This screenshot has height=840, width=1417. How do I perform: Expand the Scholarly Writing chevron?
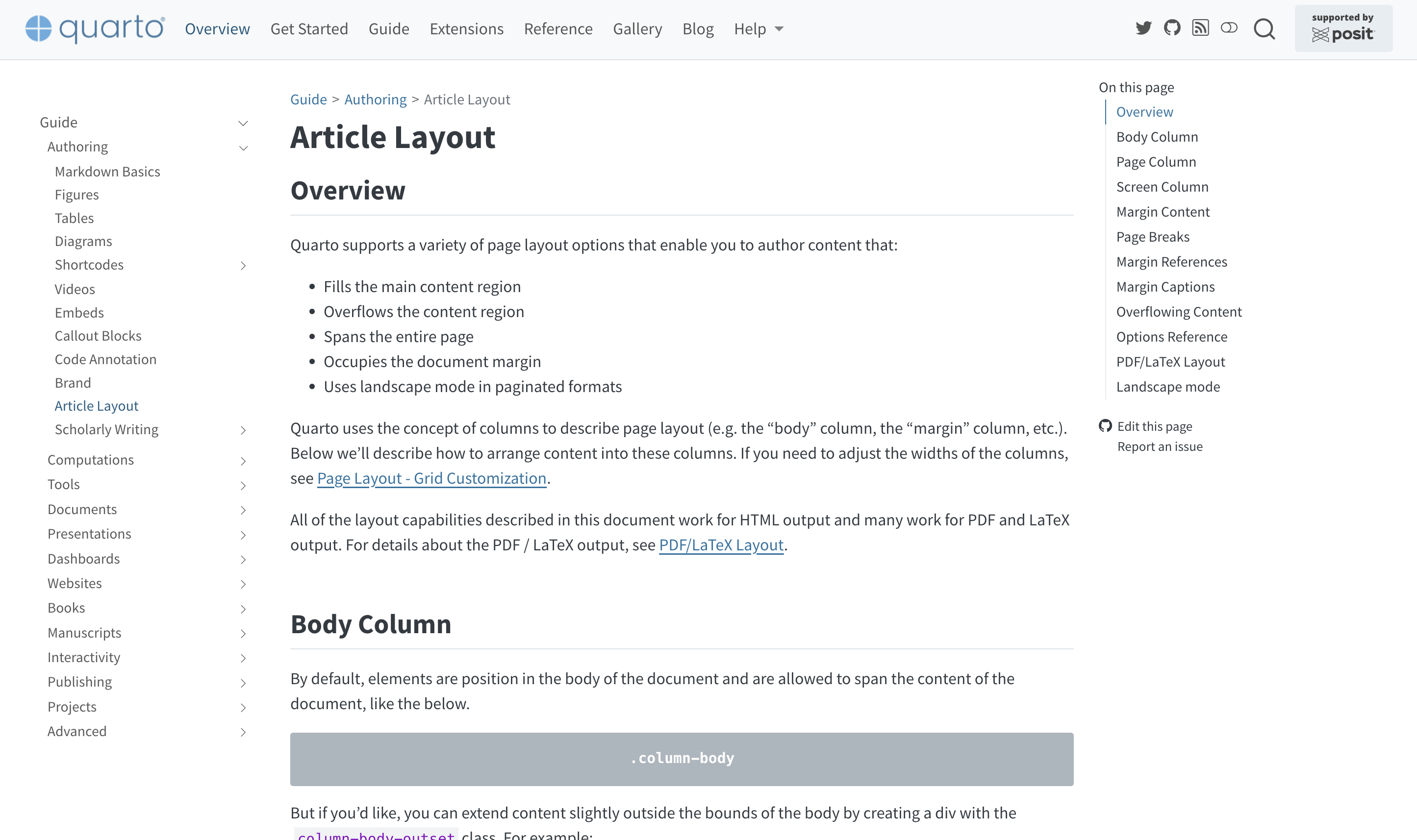coord(243,430)
